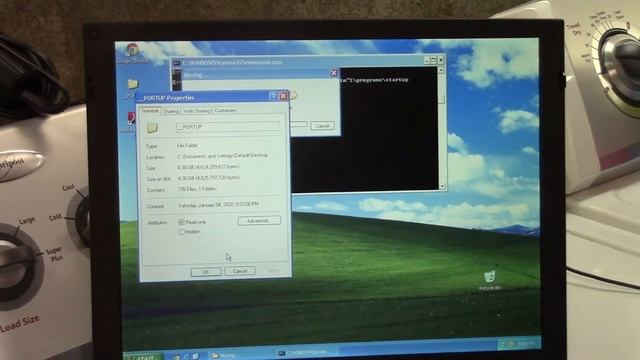Click the help question mark in Properties title bar
Screen dimensions: 640x360
coord(273,96)
